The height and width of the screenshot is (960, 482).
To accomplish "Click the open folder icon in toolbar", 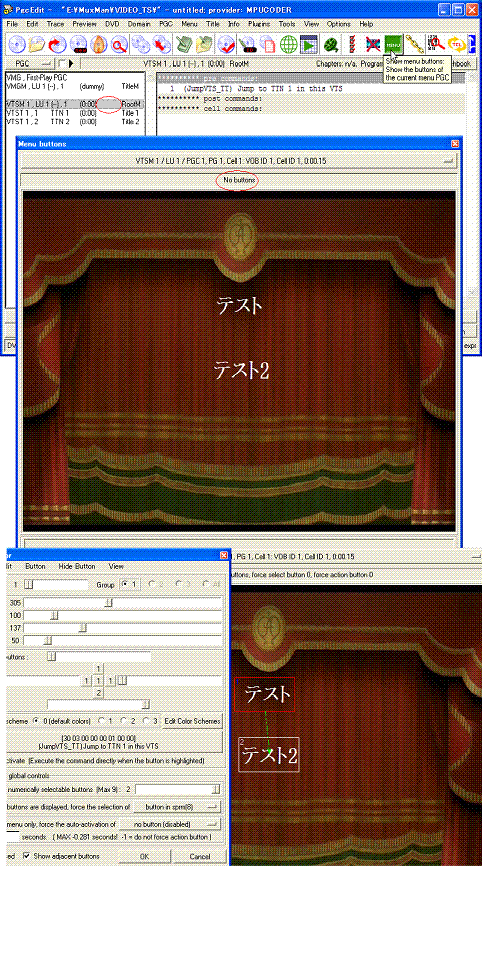I will 38,45.
